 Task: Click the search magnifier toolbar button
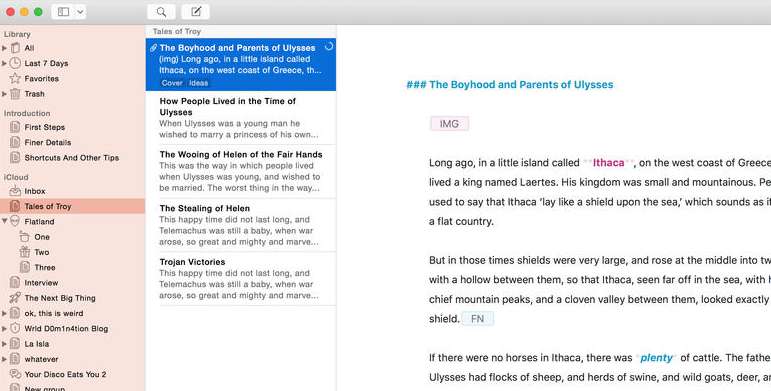(x=161, y=12)
